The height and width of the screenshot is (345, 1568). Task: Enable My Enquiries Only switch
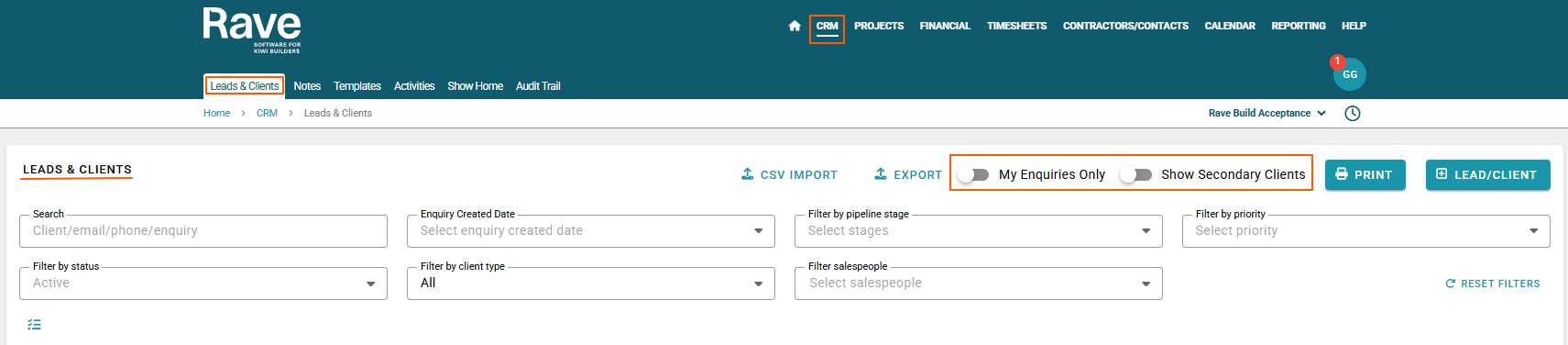coord(974,174)
